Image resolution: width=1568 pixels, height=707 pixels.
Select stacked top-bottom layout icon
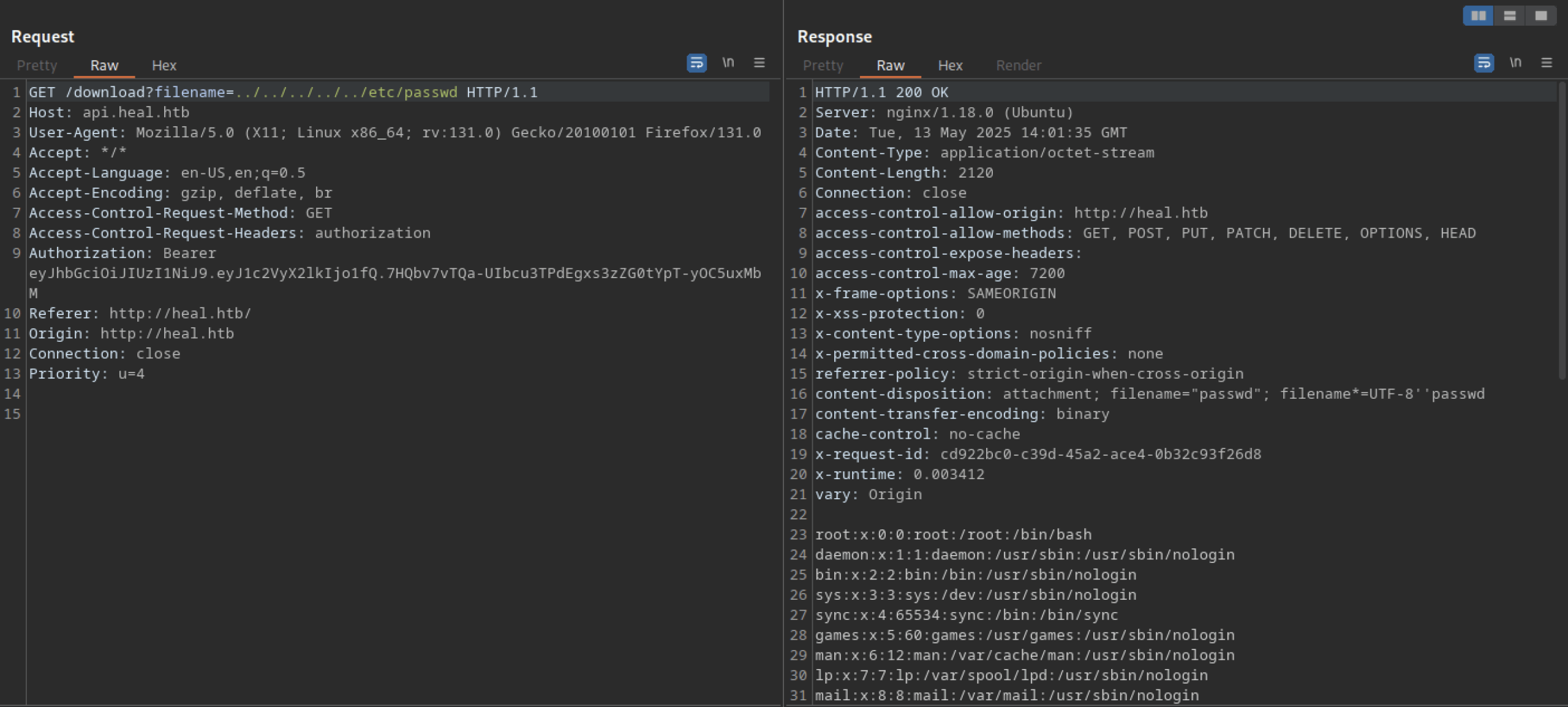pyautogui.click(x=1510, y=16)
